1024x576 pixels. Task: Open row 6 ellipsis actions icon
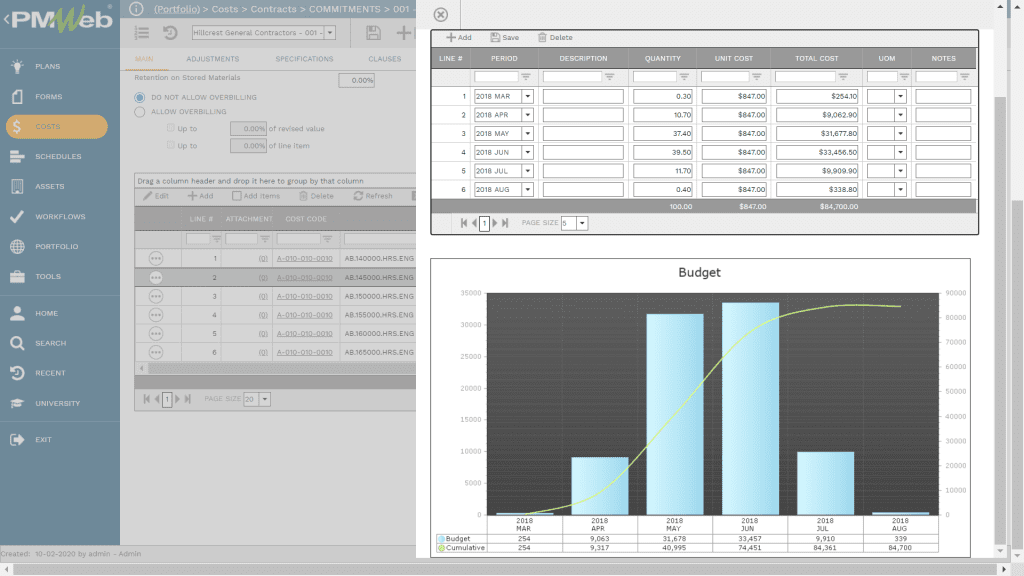click(x=155, y=353)
